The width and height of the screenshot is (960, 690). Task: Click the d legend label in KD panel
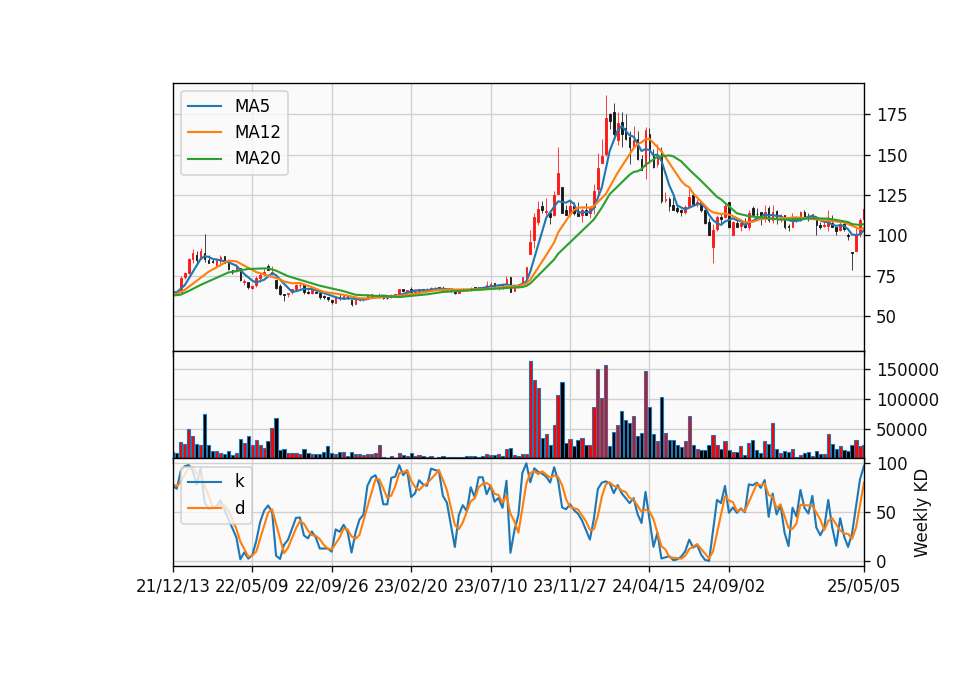point(239,508)
